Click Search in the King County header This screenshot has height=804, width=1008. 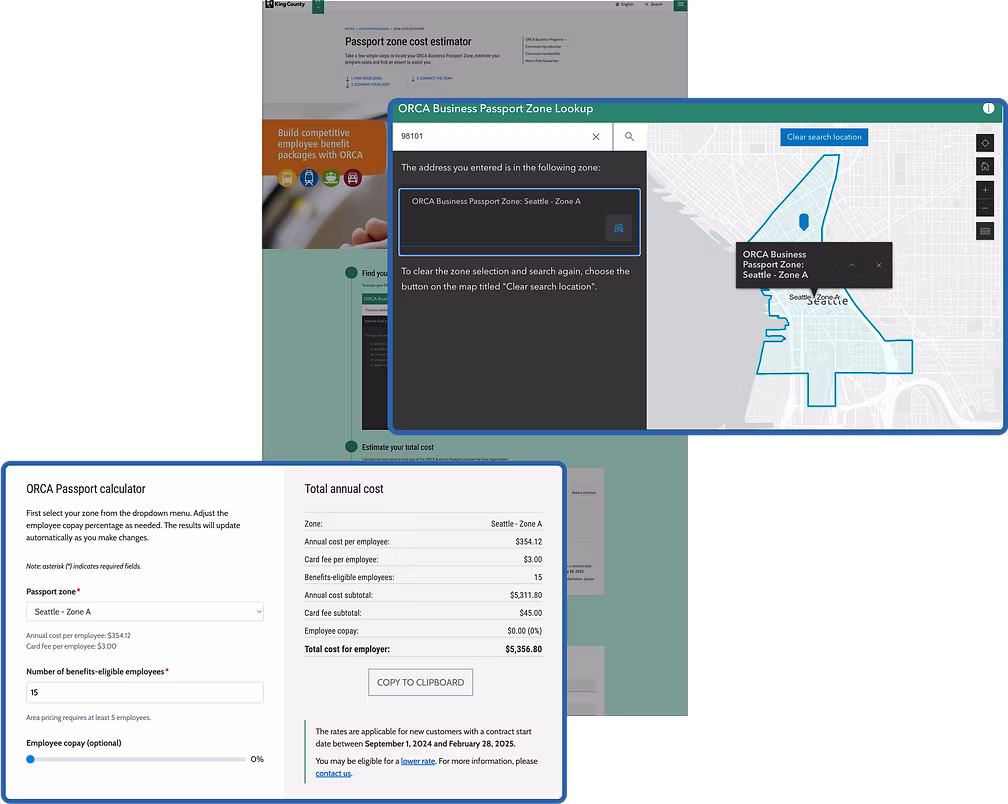[x=654, y=4]
